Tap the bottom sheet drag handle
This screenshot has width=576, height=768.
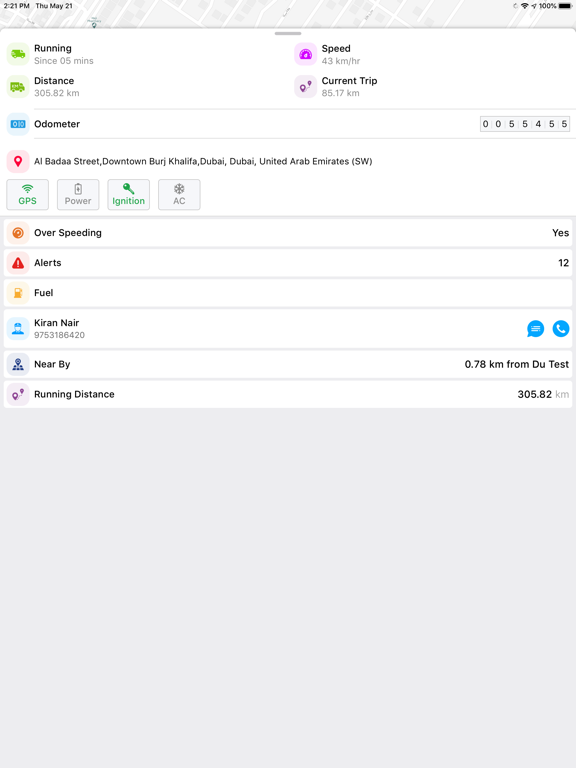click(x=288, y=33)
